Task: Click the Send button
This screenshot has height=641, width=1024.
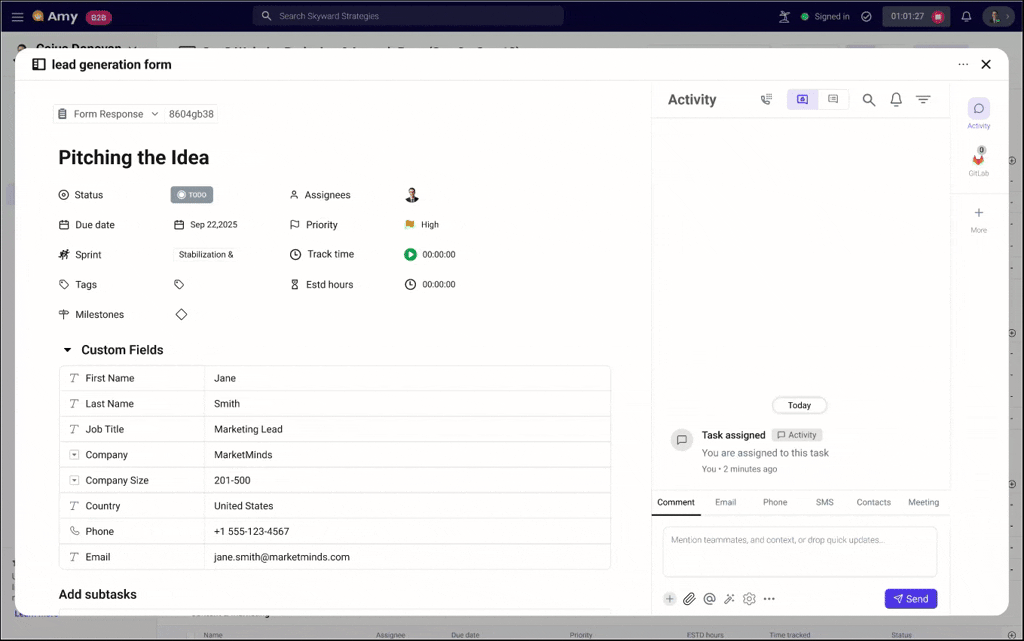Action: pyautogui.click(x=910, y=598)
